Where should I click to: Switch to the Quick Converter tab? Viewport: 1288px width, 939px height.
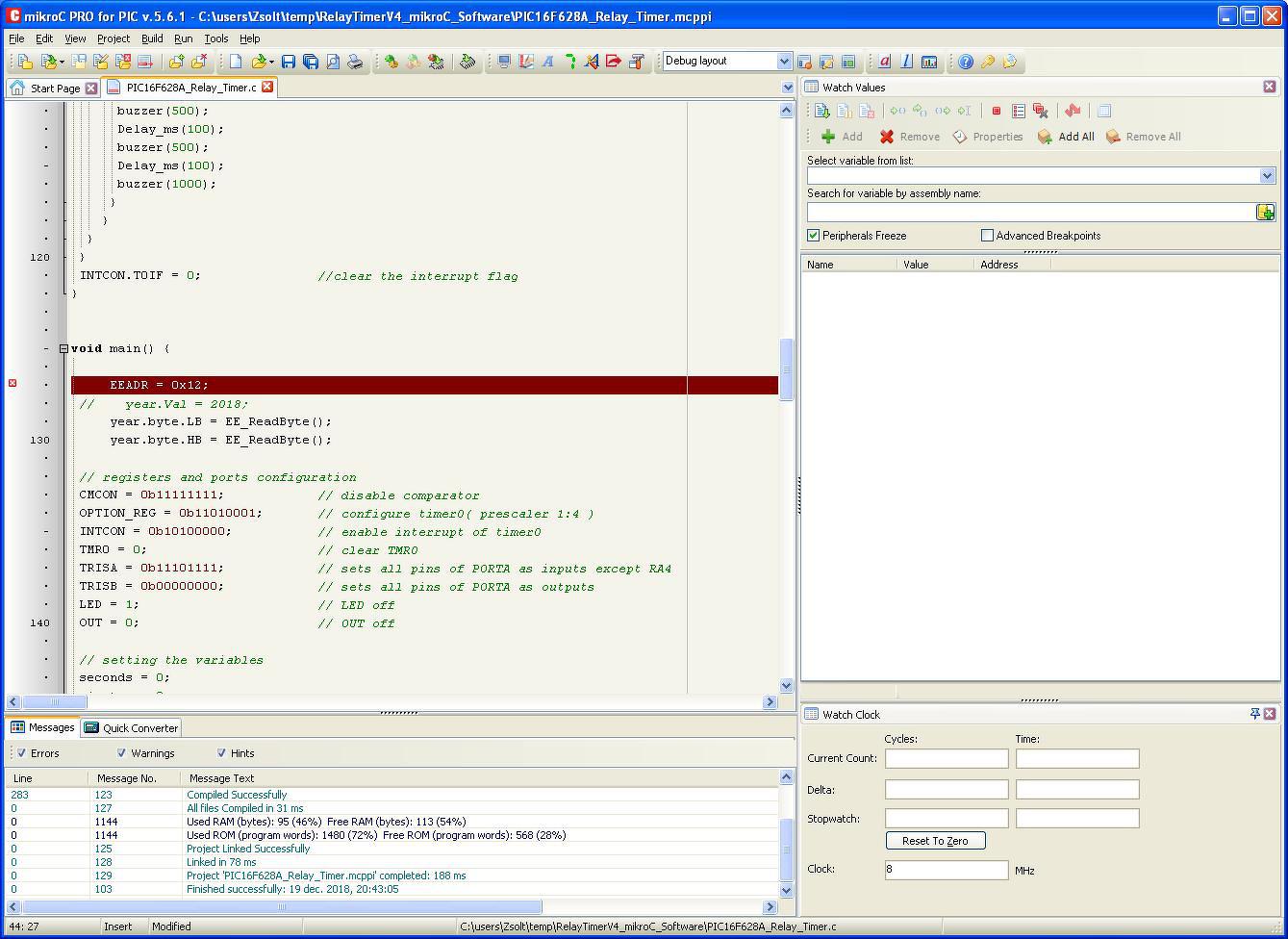[132, 728]
